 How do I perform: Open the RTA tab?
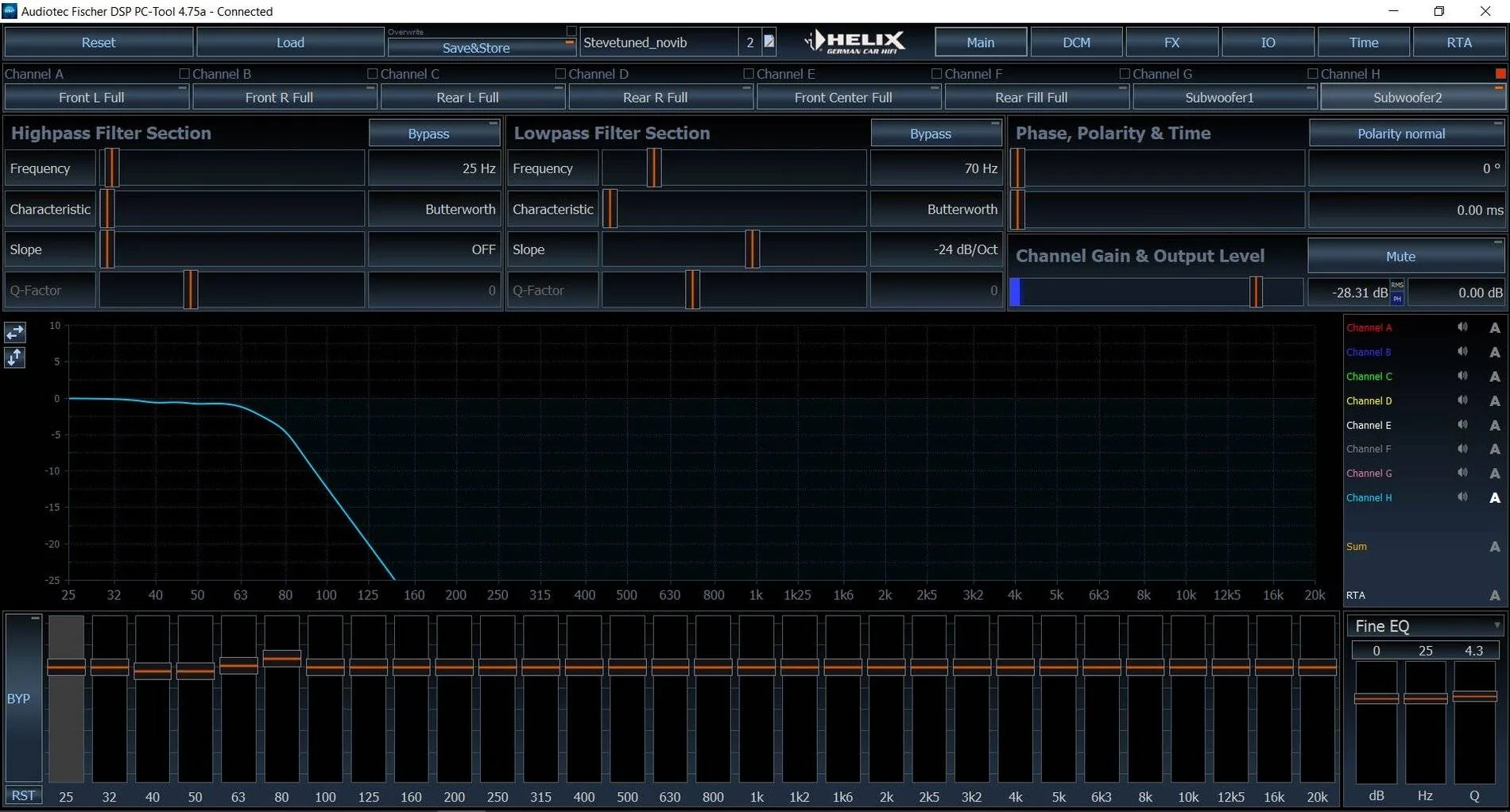[1458, 42]
